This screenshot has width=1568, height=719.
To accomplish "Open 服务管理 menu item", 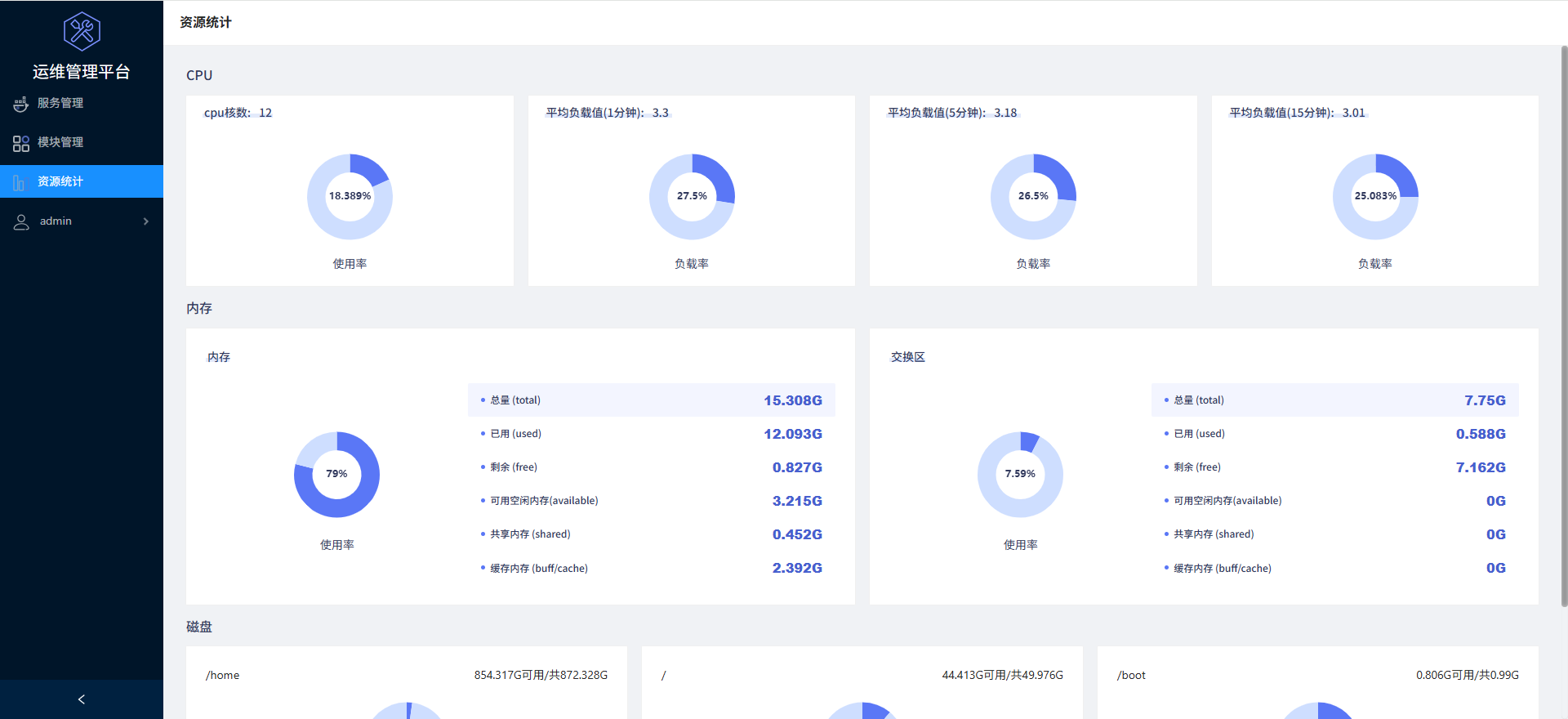I will 82,103.
